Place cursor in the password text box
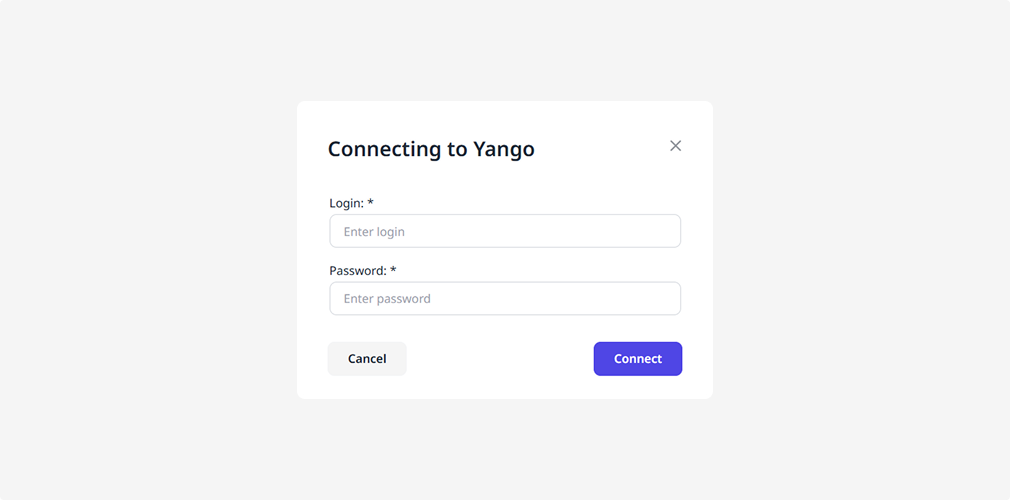Viewport: 1010px width, 500px height. pyautogui.click(x=505, y=298)
